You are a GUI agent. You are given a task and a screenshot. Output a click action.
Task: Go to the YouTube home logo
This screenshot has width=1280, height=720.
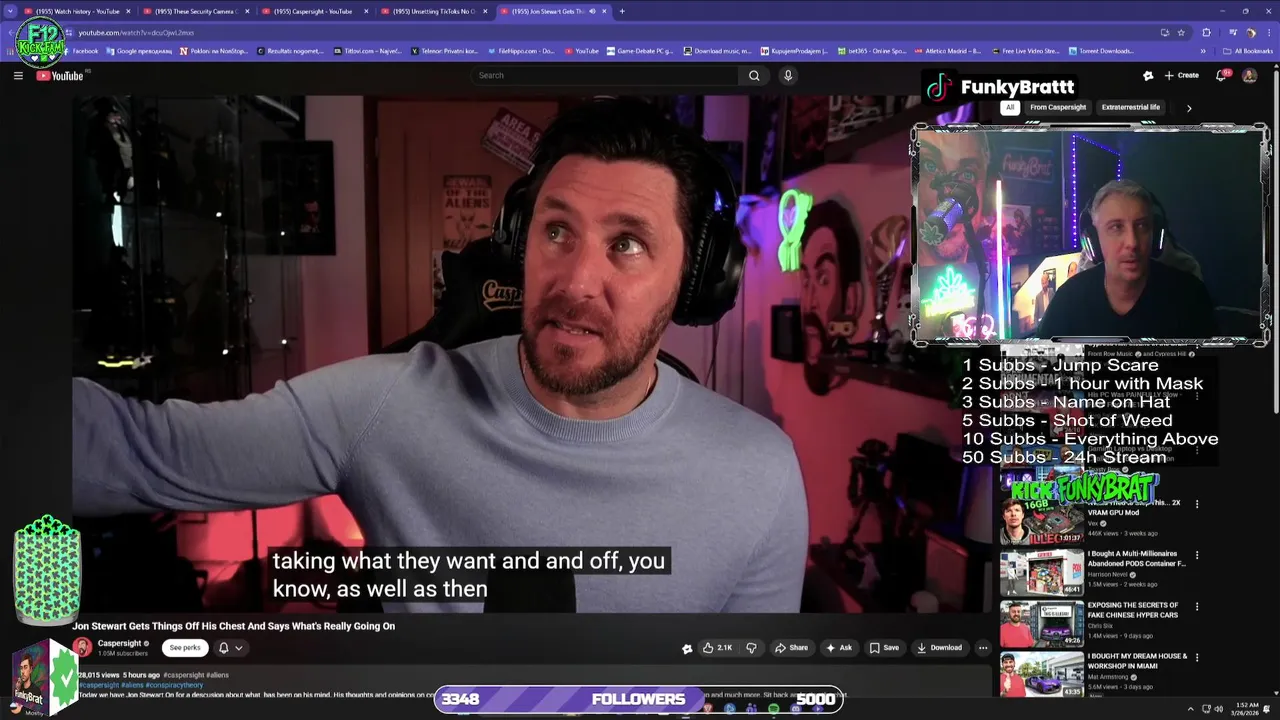(x=60, y=76)
